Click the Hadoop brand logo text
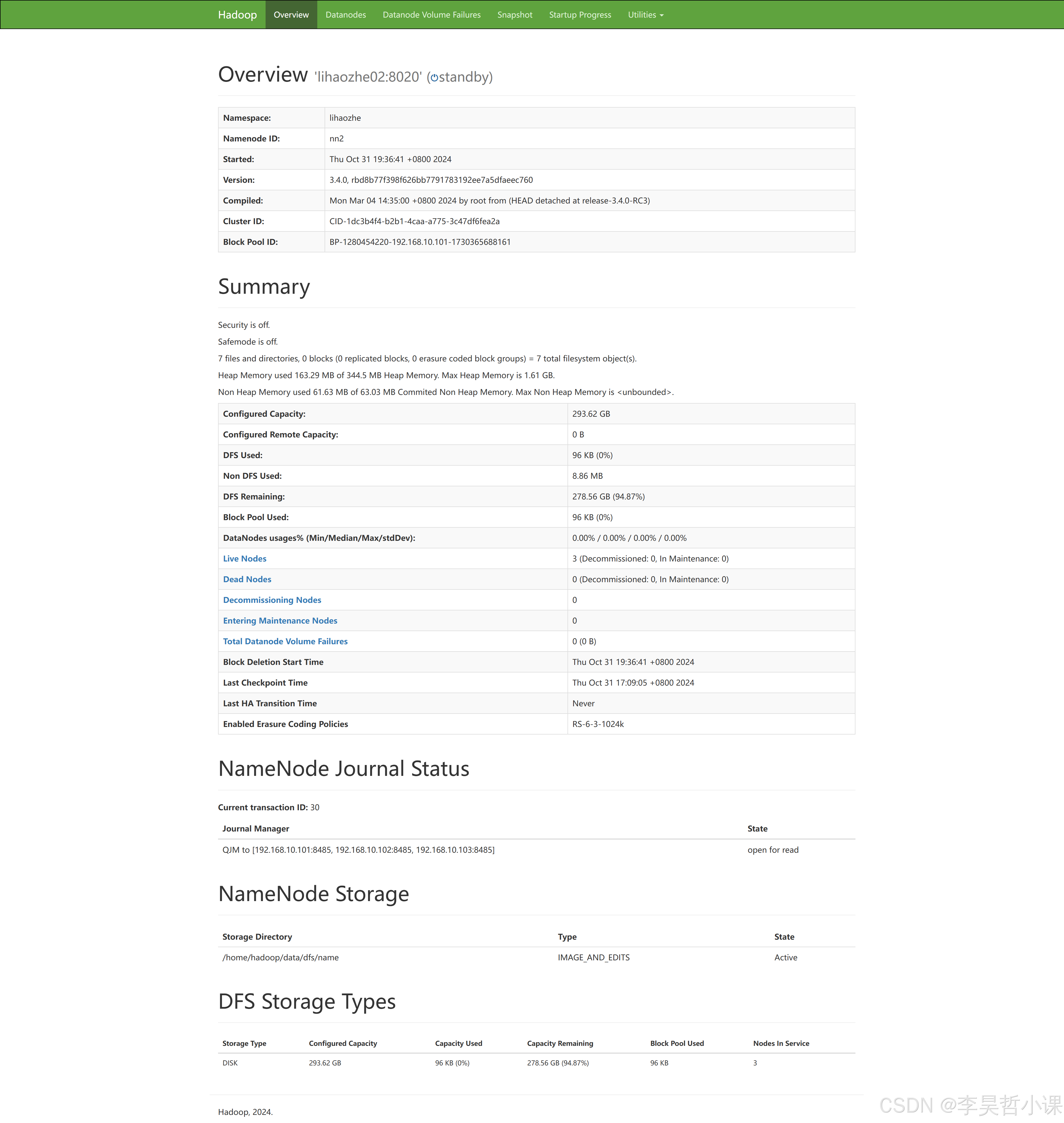This screenshot has height=1123, width=1064. pos(237,15)
